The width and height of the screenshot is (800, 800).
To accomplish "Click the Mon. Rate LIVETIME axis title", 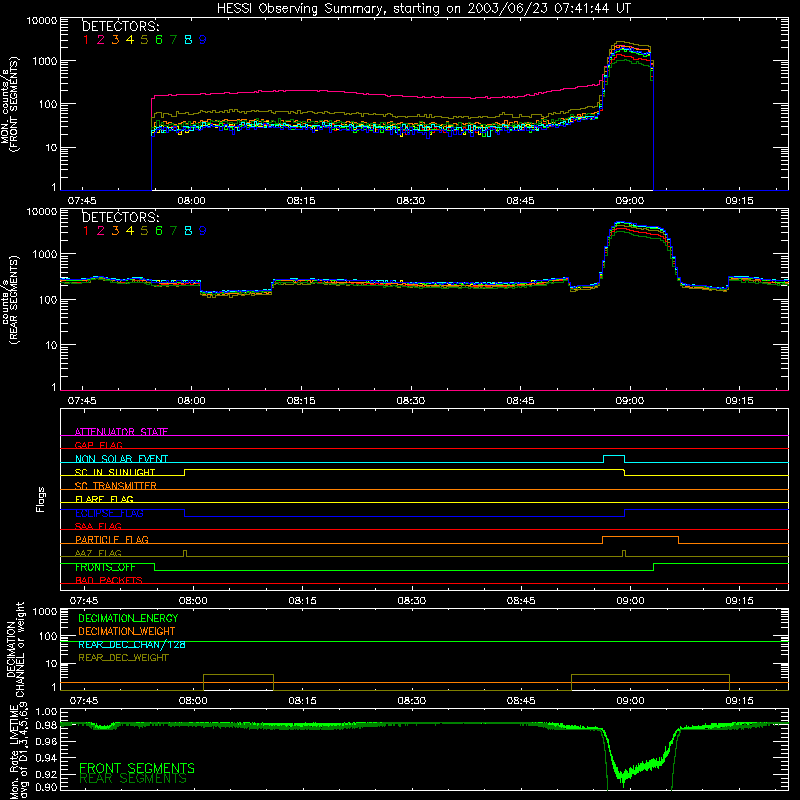I will pyautogui.click(x=14, y=751).
